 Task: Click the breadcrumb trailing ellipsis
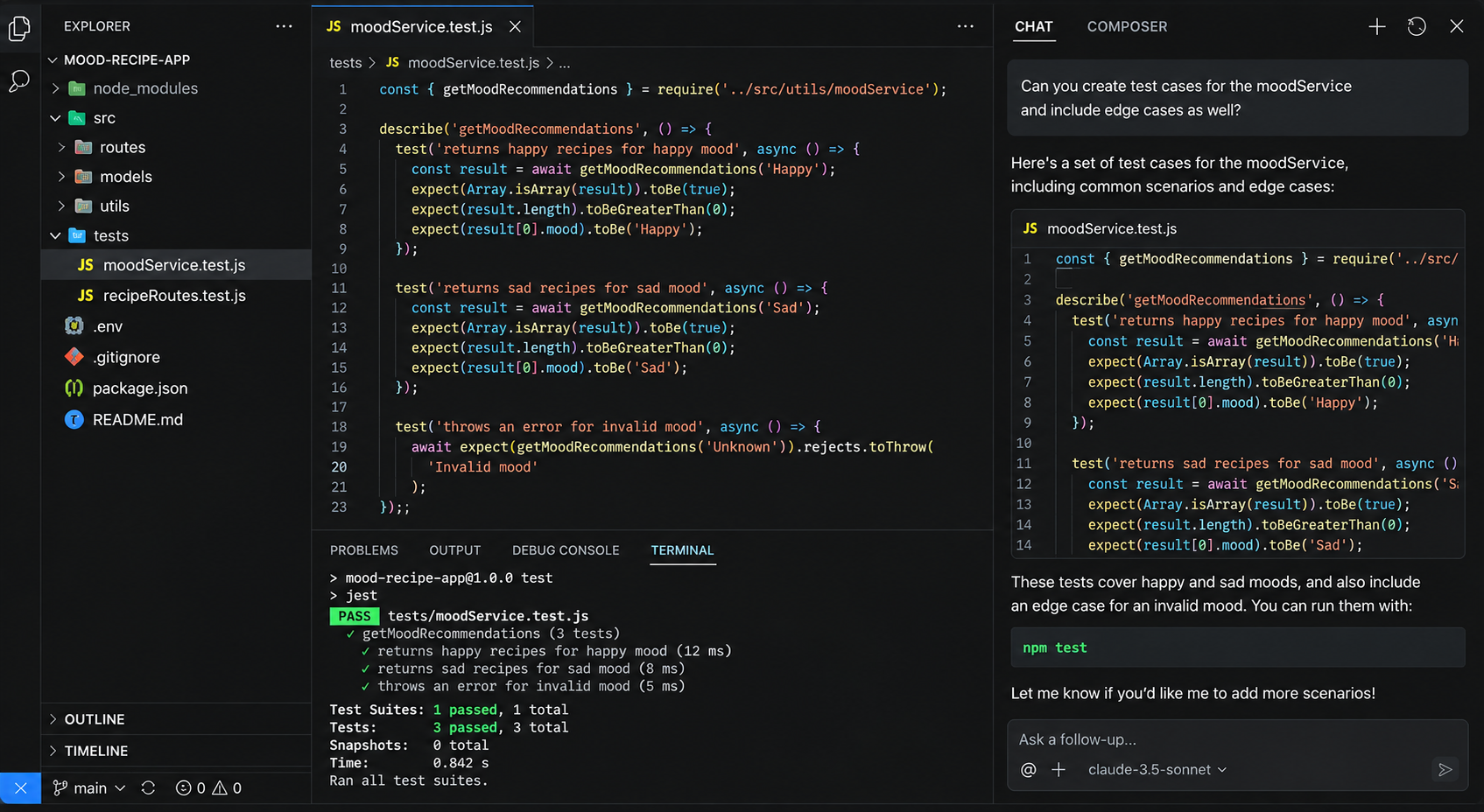tap(565, 64)
